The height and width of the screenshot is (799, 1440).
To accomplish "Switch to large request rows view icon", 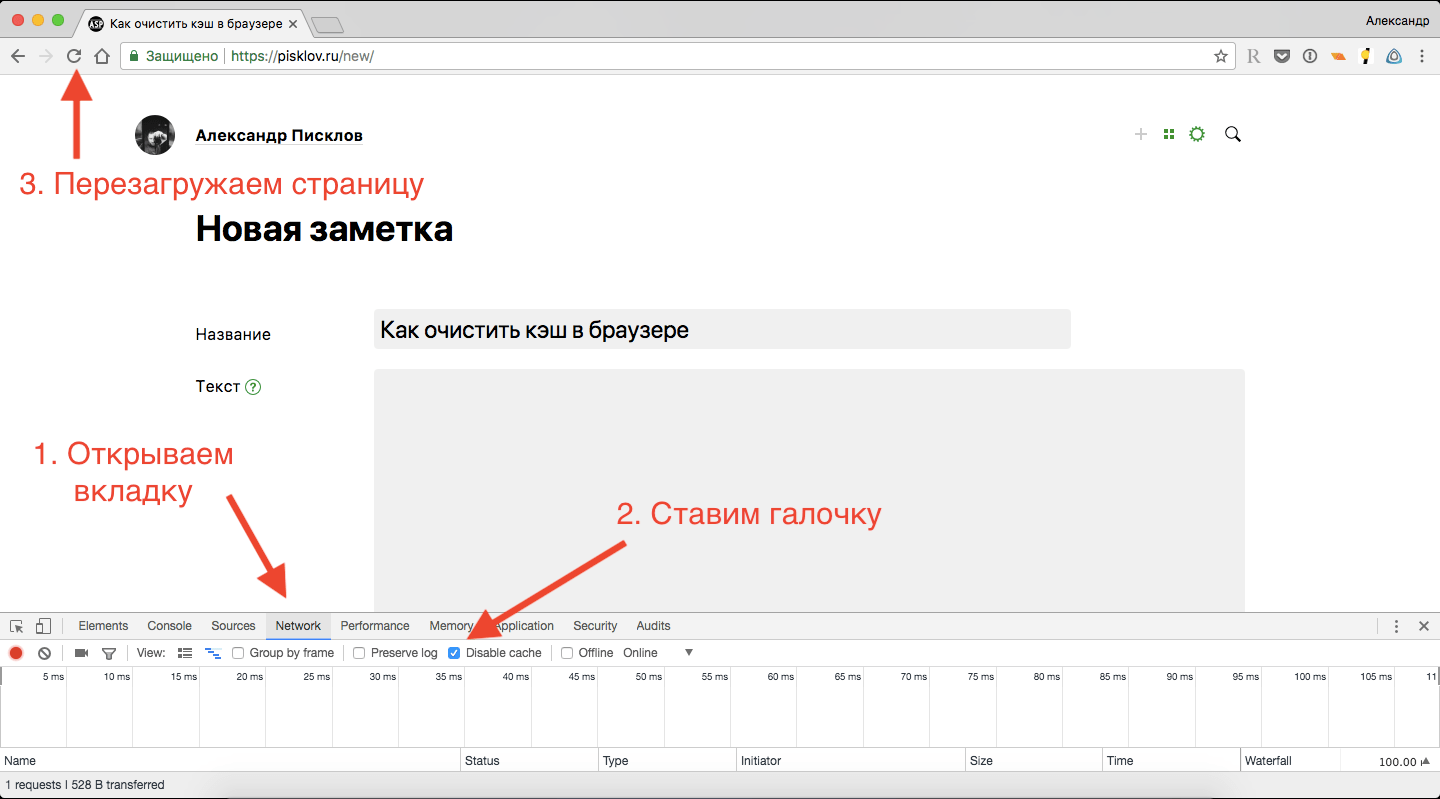I will pyautogui.click(x=185, y=653).
